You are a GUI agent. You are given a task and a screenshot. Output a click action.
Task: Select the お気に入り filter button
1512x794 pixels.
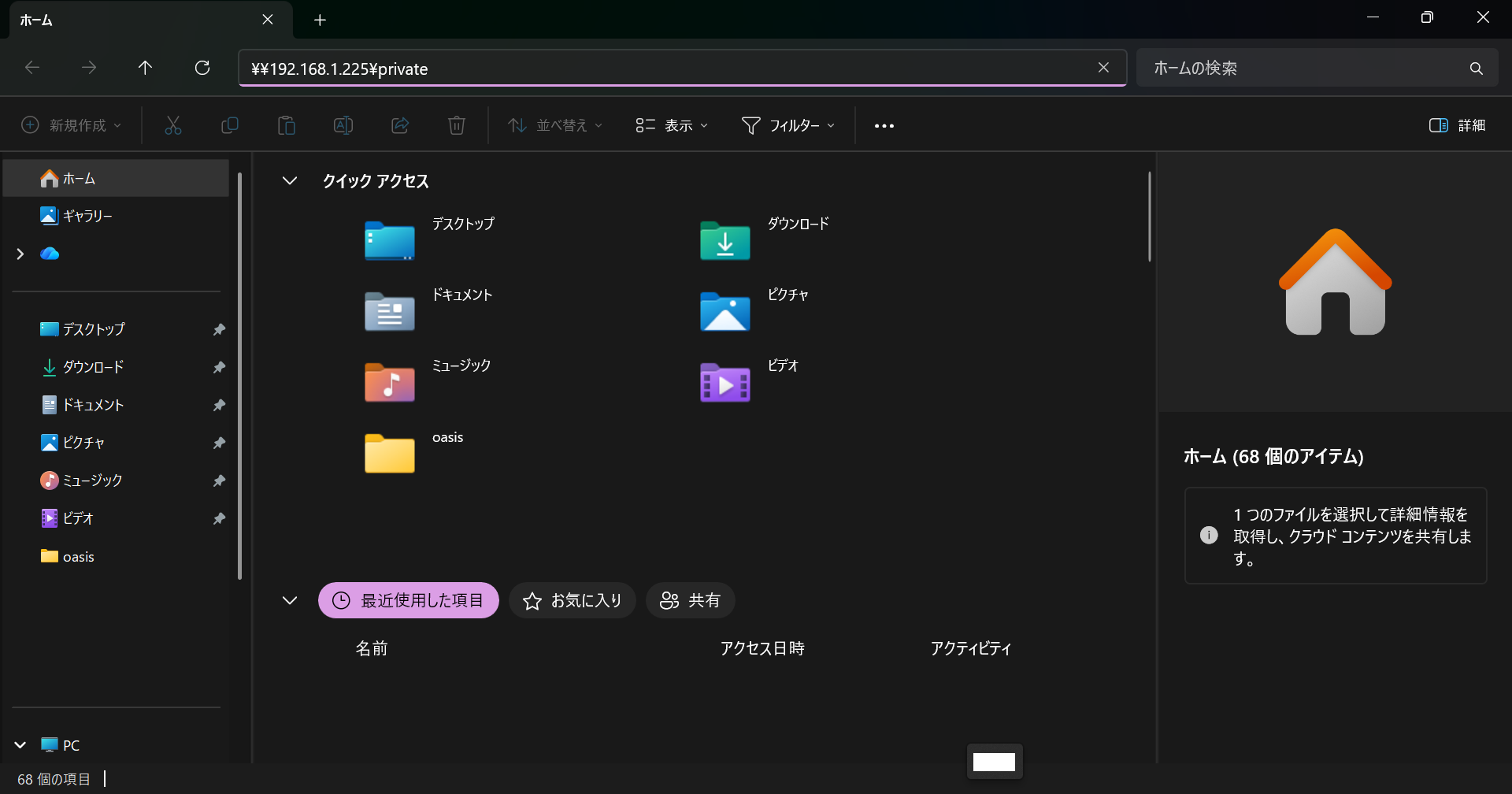tap(573, 599)
